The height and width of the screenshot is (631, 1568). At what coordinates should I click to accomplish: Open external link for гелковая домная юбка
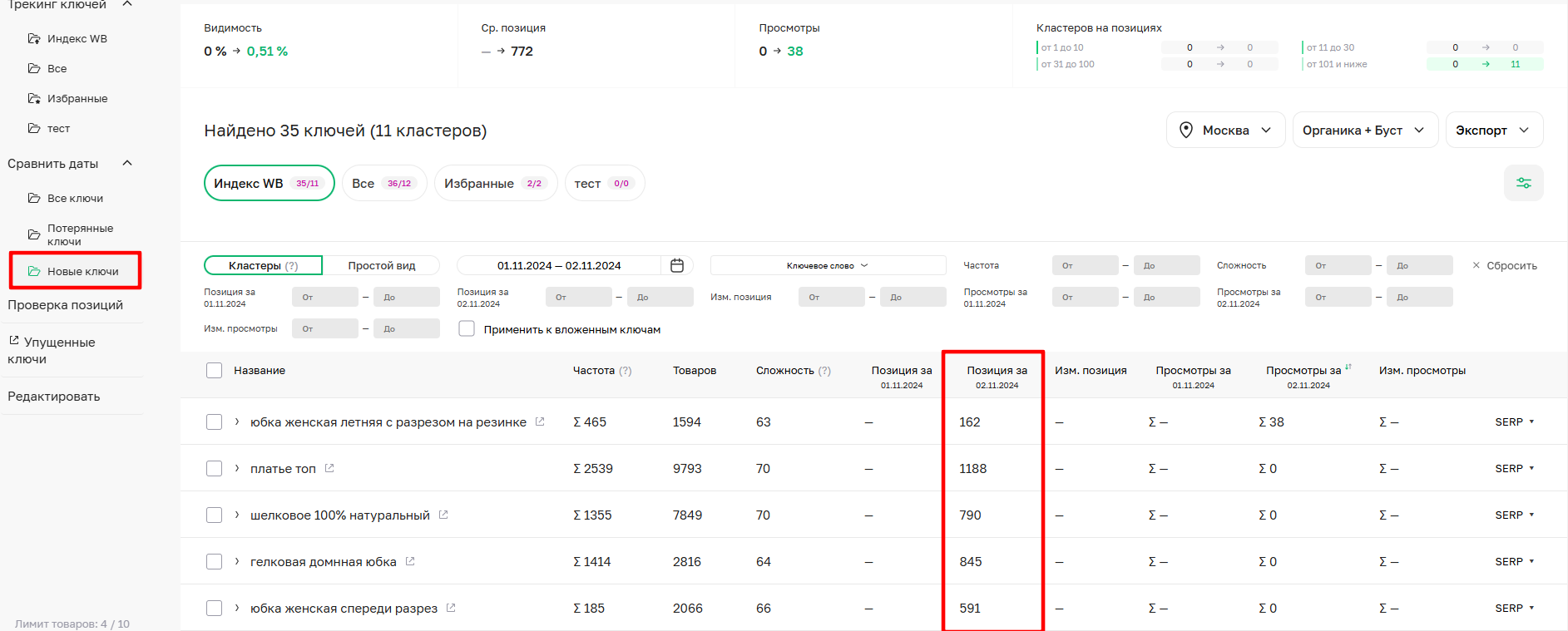410,561
